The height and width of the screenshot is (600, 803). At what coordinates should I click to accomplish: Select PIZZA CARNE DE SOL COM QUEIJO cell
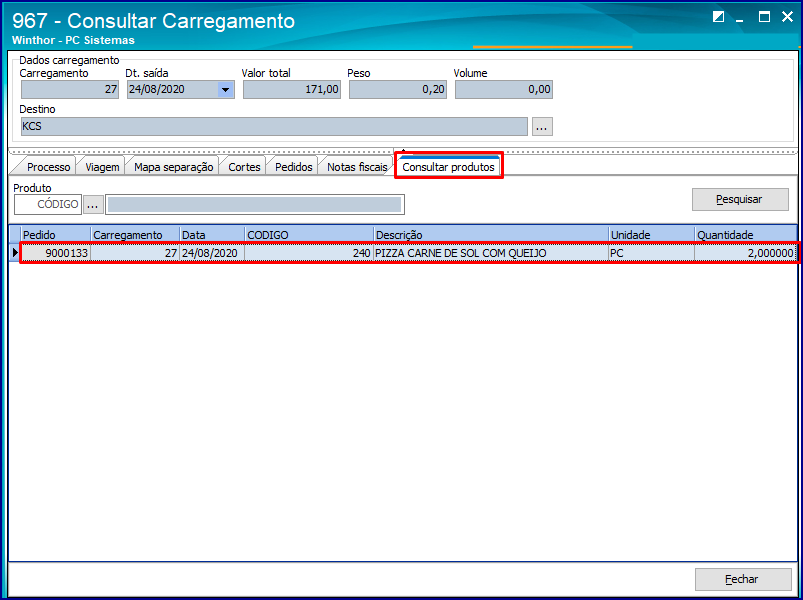coord(491,253)
